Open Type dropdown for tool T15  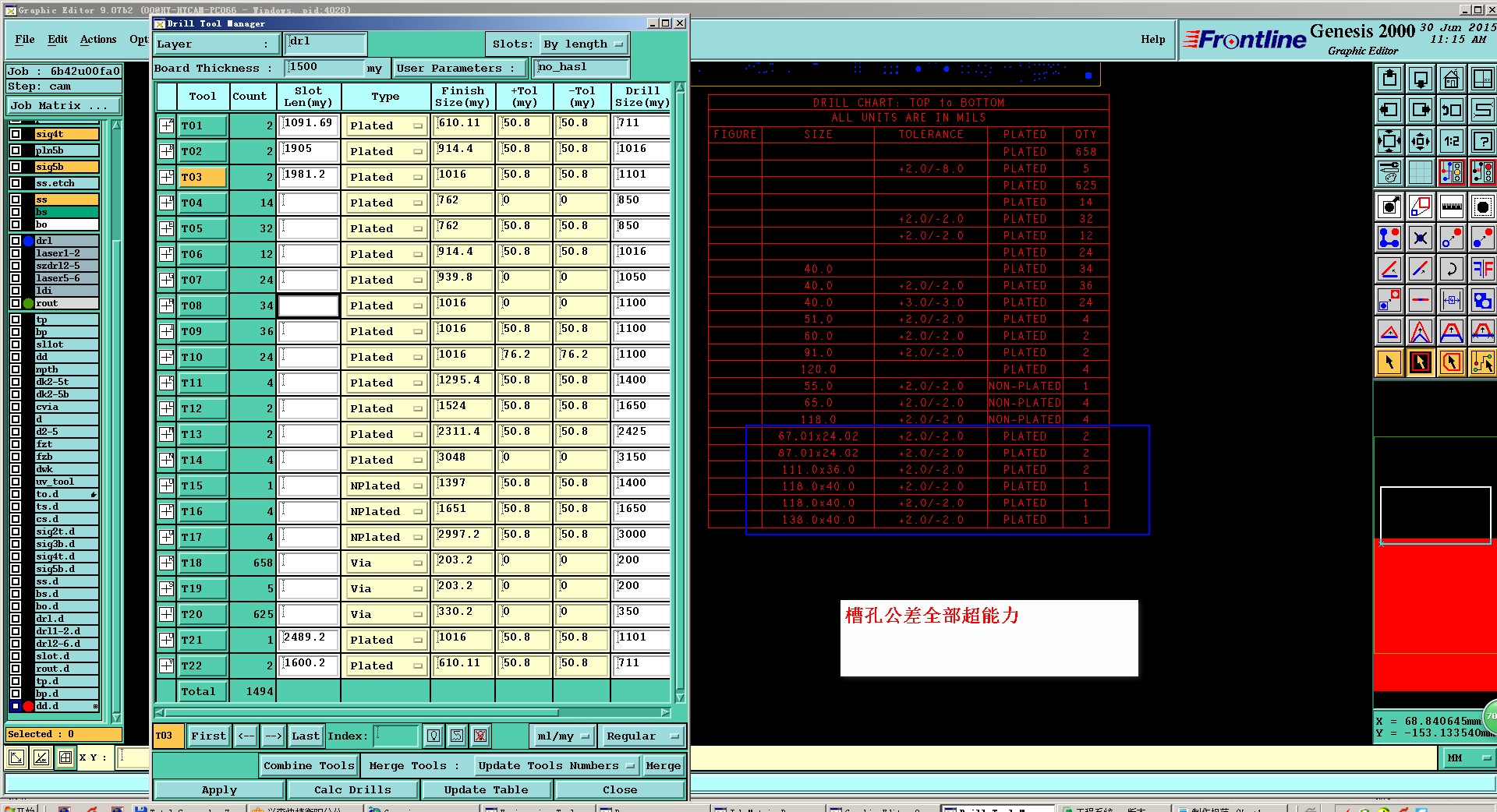(x=385, y=485)
